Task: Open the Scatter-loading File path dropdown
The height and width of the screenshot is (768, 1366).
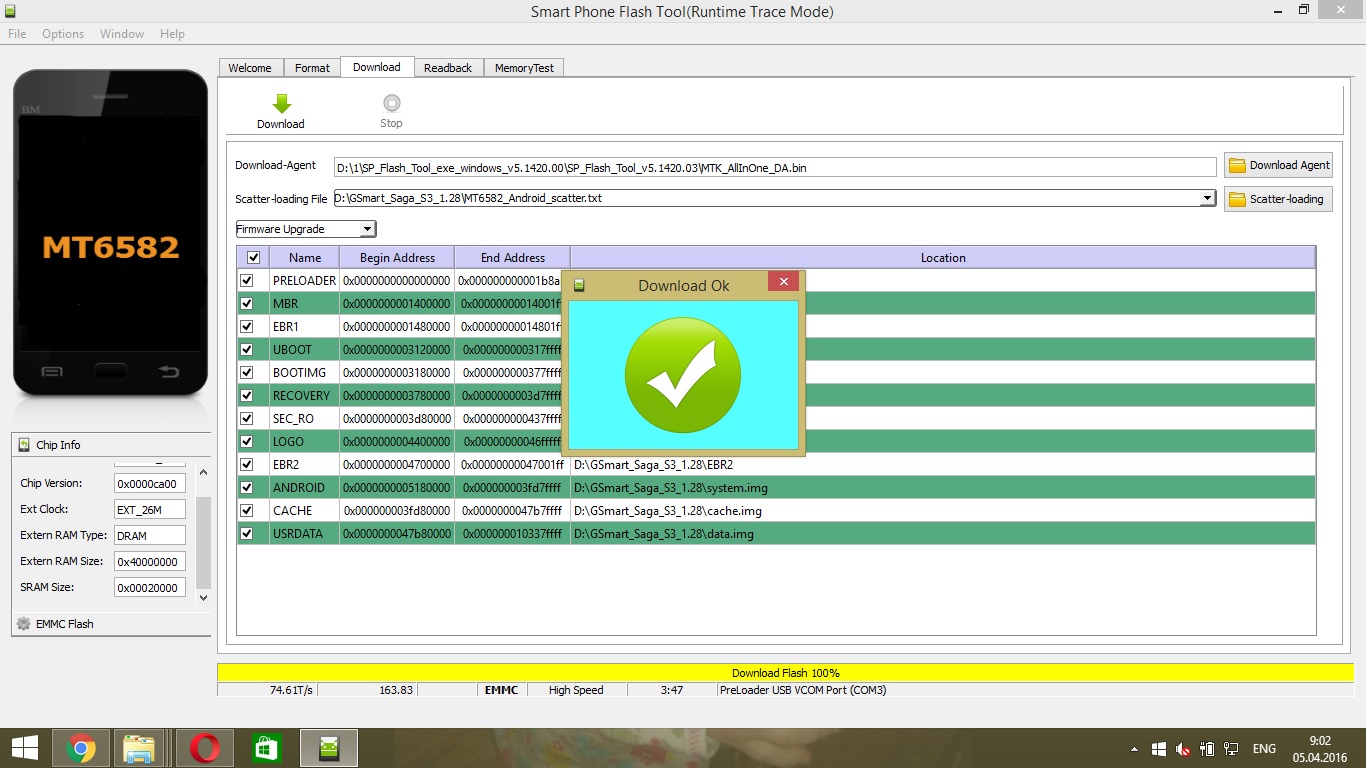Action: click(1207, 199)
